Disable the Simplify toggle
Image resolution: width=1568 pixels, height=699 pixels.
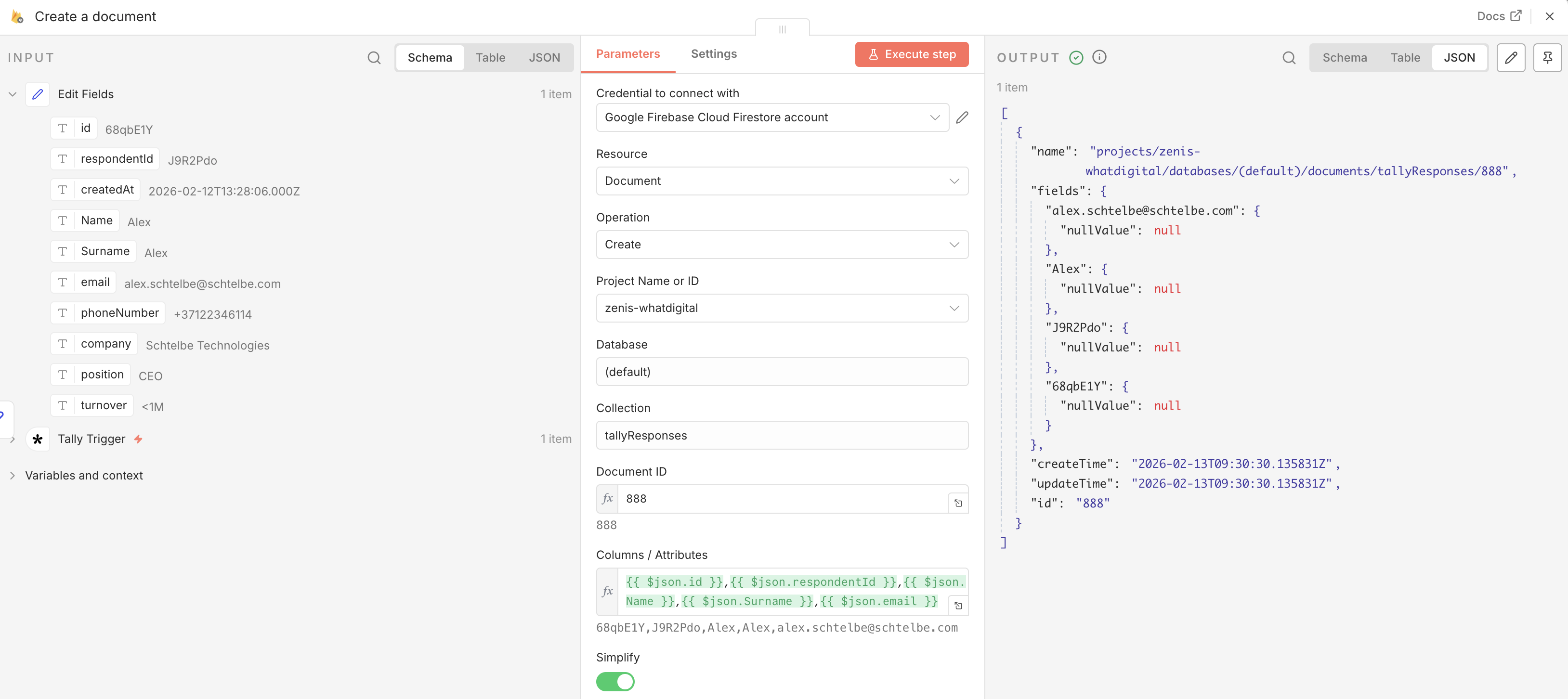tap(615, 681)
